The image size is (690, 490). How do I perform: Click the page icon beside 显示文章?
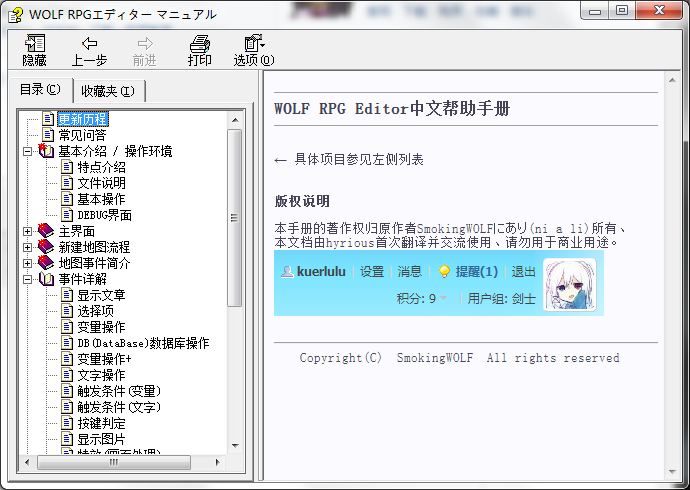(67, 295)
